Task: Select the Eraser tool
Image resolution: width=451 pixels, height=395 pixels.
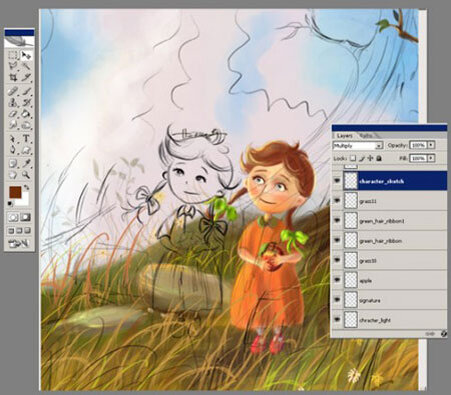Action: [x=13, y=114]
